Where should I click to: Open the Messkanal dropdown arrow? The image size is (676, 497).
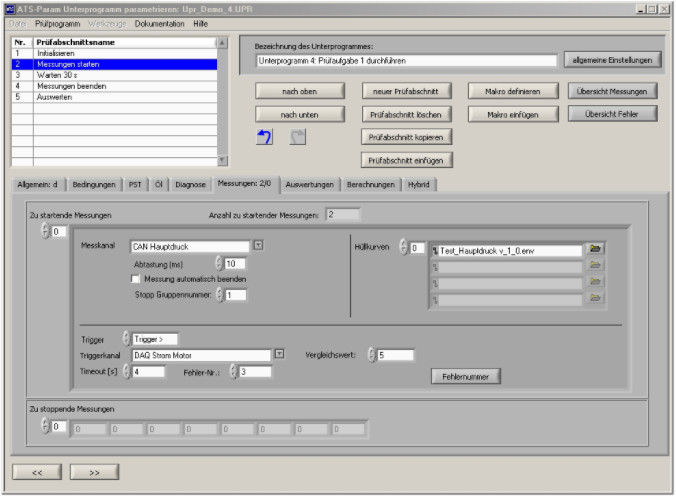[x=258, y=246]
